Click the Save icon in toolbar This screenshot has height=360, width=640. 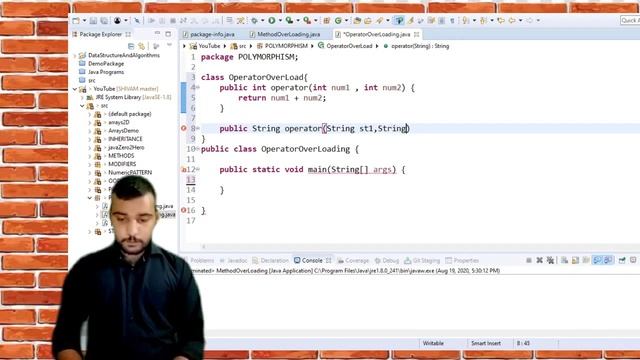click(x=93, y=20)
